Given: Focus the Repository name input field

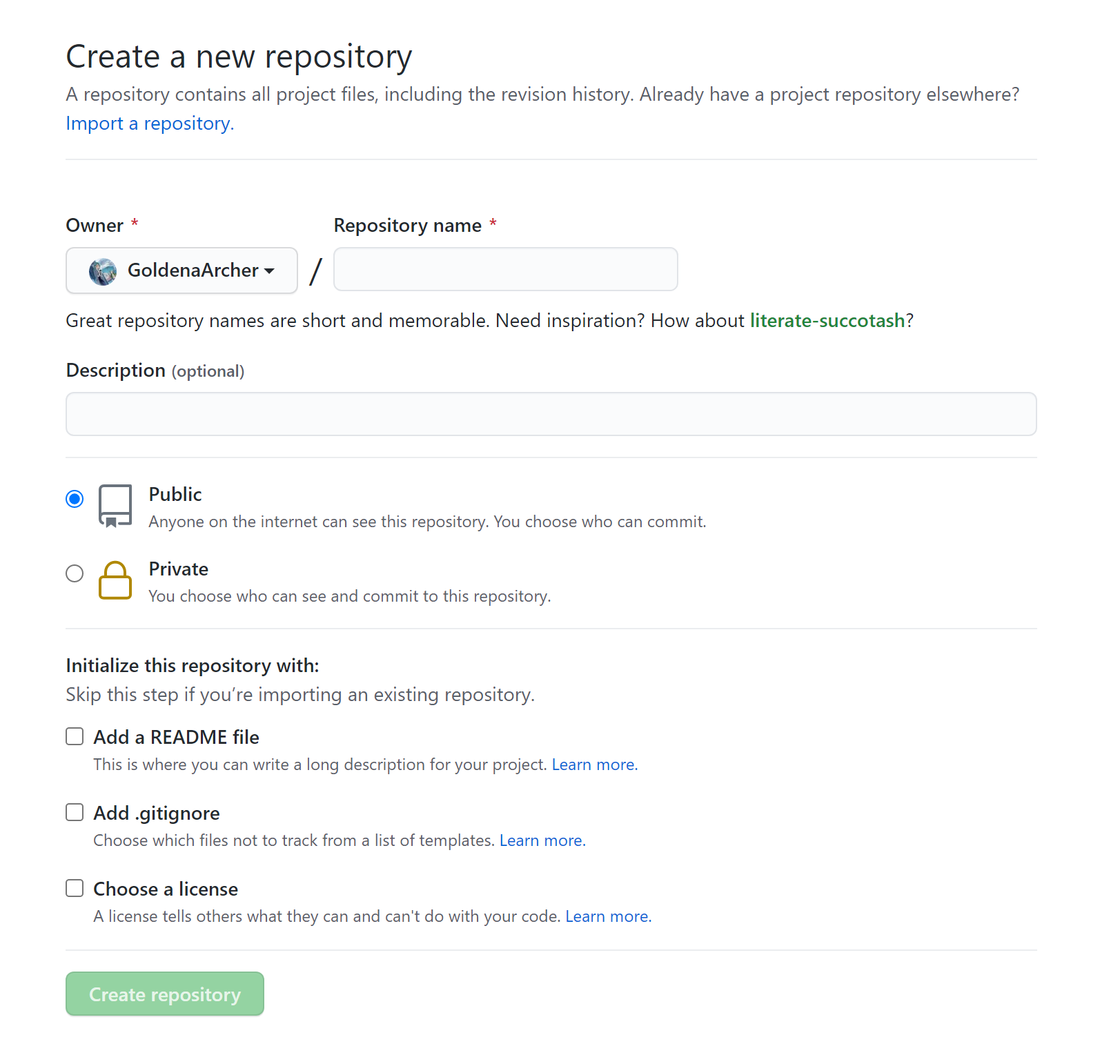Looking at the screenshot, I should pos(506,269).
